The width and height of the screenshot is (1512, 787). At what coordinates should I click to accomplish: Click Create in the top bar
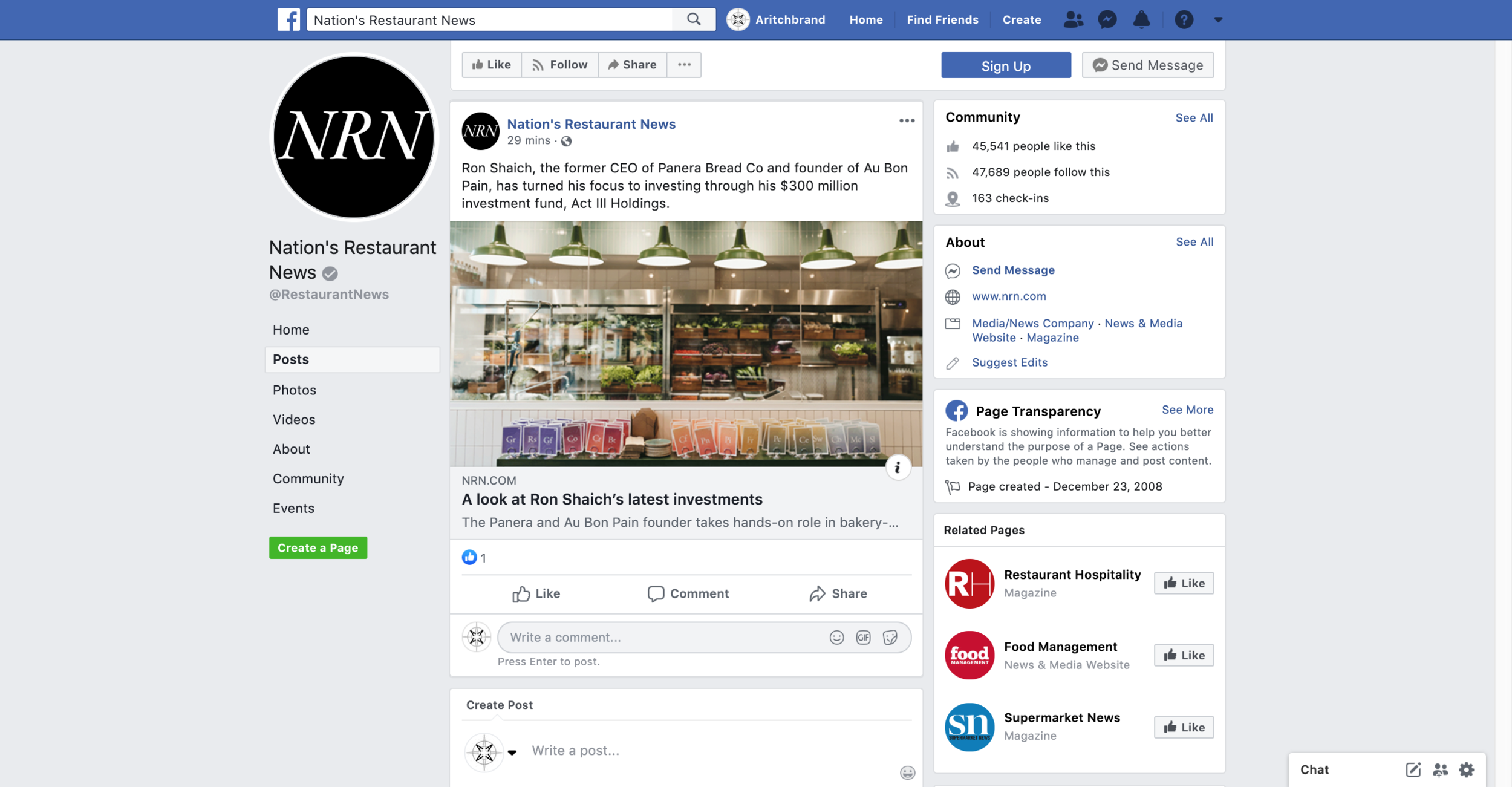[x=1022, y=19]
